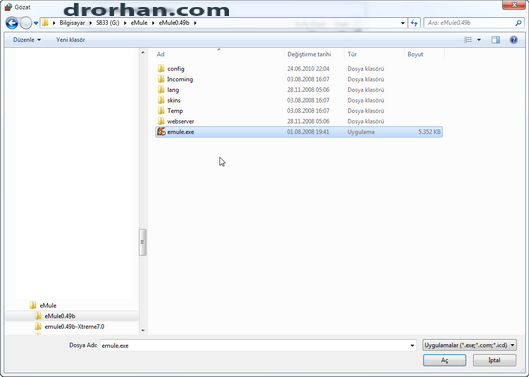Select the Temp folder icon
This screenshot has height=377, width=529.
(161, 110)
